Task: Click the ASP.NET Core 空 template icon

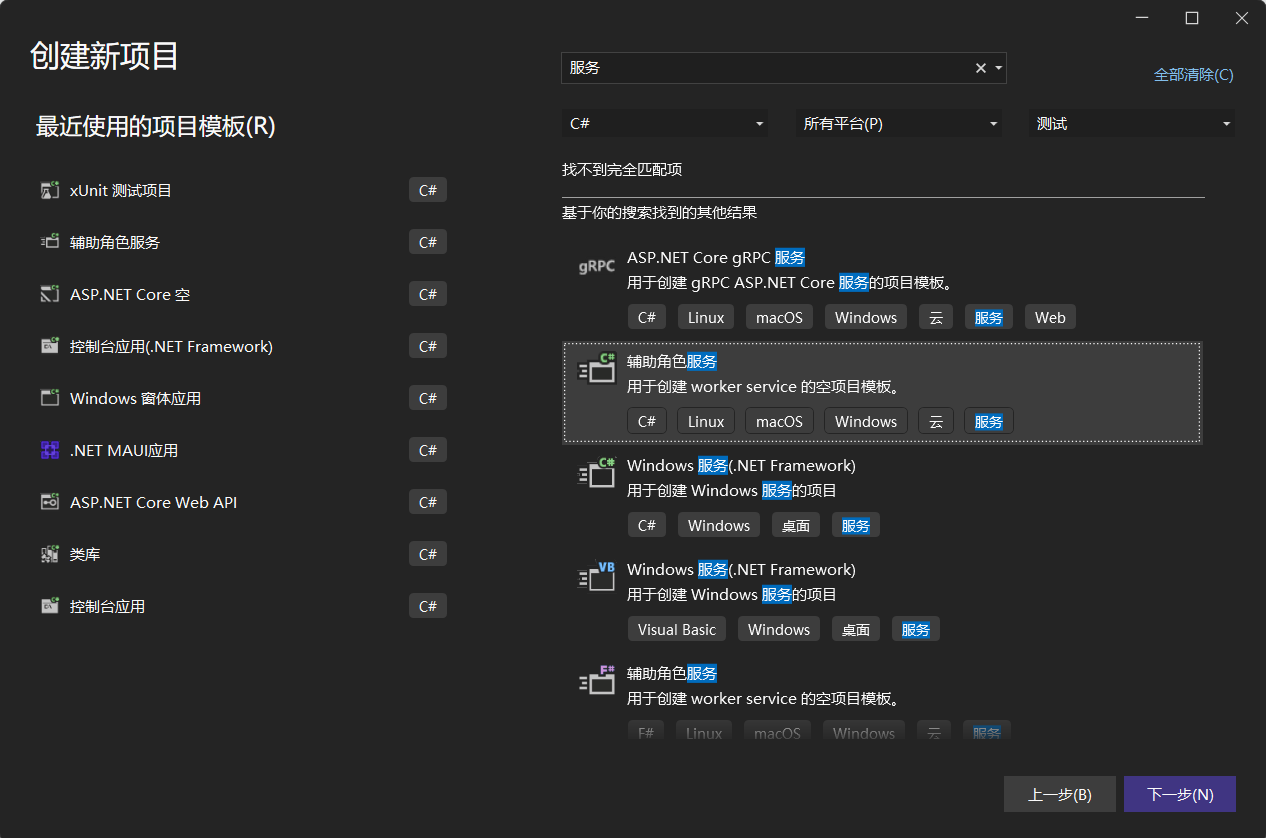Action: click(50, 294)
